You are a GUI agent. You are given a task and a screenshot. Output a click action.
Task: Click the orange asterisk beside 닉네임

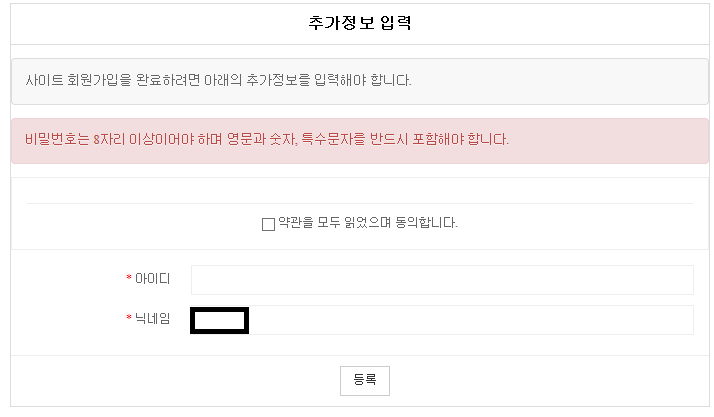tap(128, 319)
